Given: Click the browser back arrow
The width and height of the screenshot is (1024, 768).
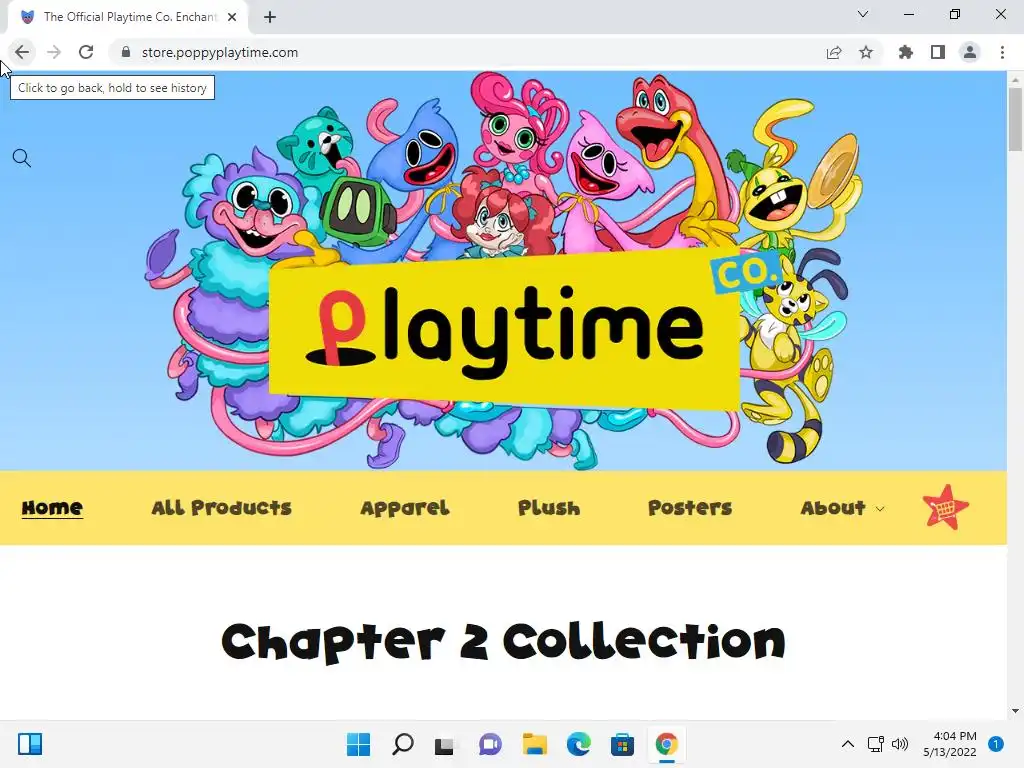Looking at the screenshot, I should (22, 52).
